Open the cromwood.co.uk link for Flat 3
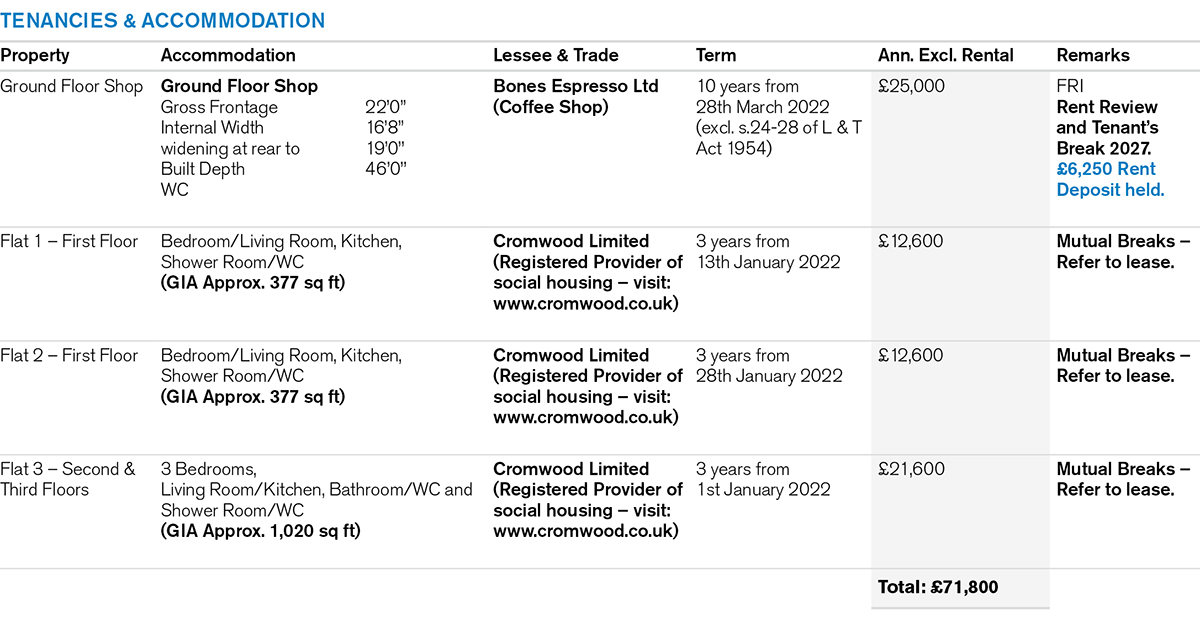Viewport: 1200px width, 618px height. click(x=586, y=532)
